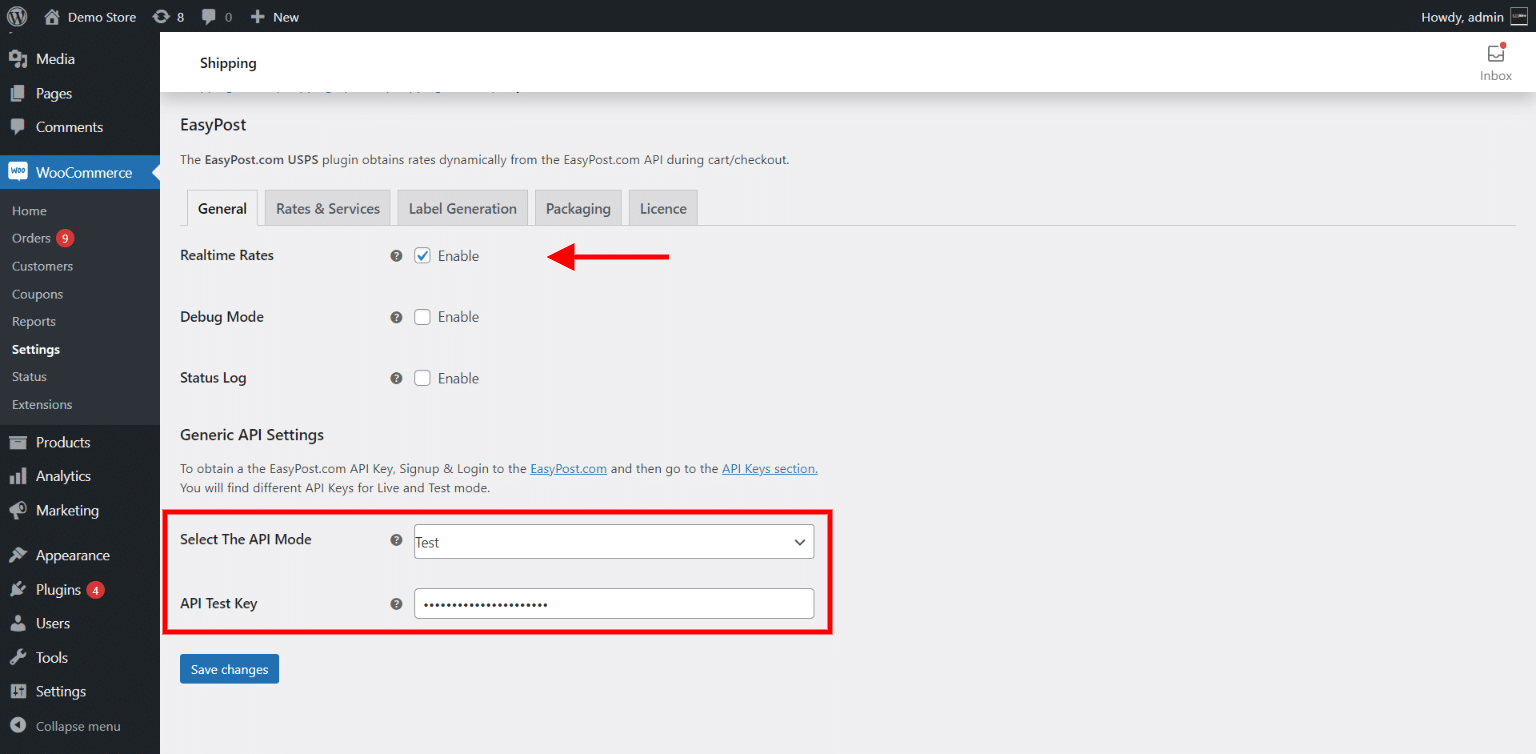Uncheck the Realtime Rates Enable checkbox

pyautogui.click(x=423, y=256)
